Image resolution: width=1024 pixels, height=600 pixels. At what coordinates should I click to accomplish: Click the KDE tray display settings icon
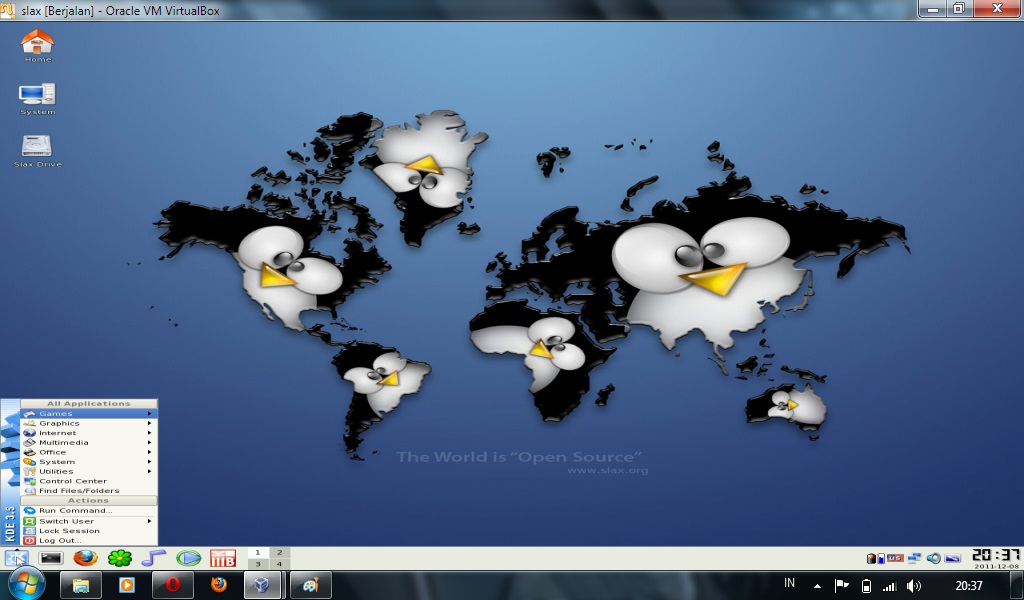tap(953, 558)
